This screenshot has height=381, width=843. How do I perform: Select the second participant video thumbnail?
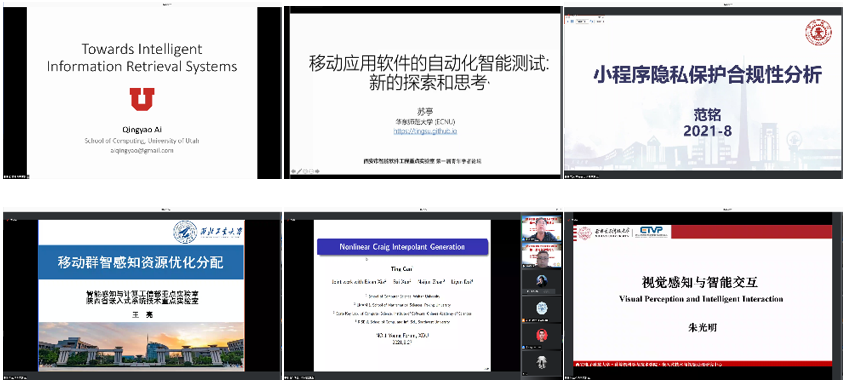pyautogui.click(x=541, y=255)
